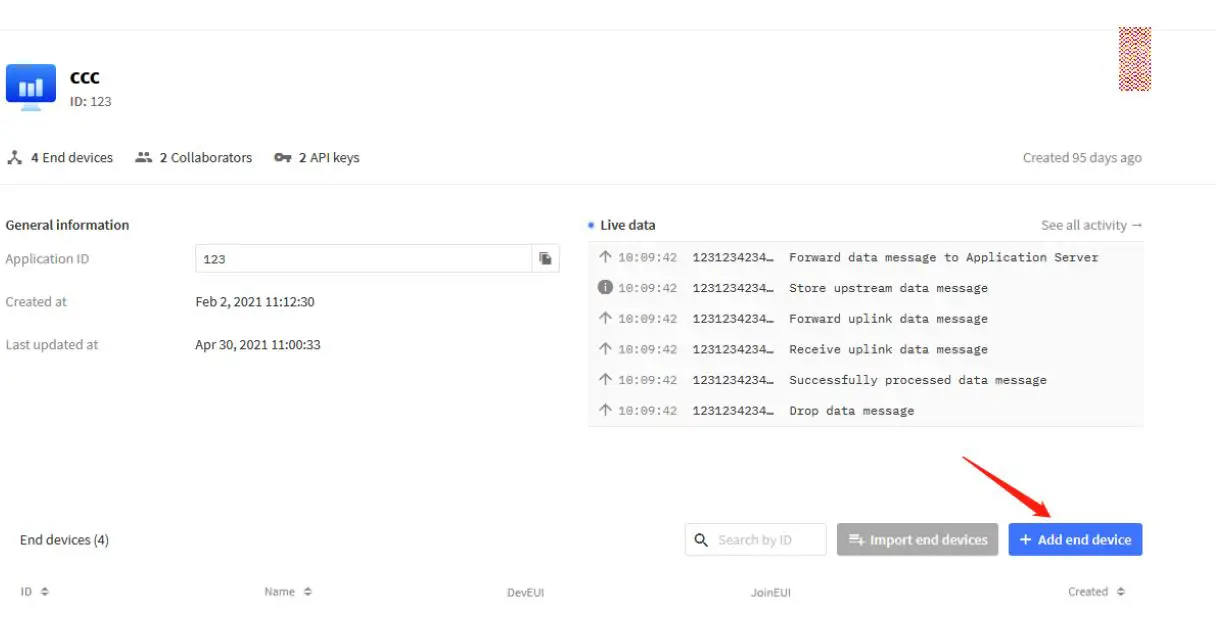Sort end devices by Created date
Image resolution: width=1216 pixels, height=629 pixels.
click(1121, 592)
